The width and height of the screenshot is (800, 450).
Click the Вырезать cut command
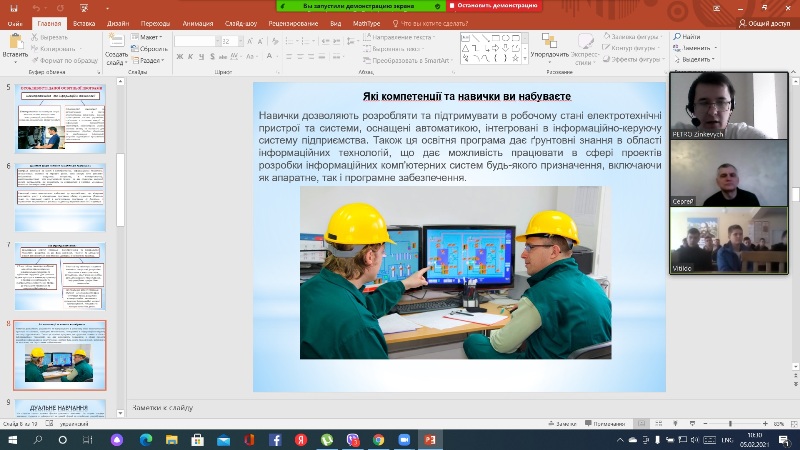tap(49, 37)
